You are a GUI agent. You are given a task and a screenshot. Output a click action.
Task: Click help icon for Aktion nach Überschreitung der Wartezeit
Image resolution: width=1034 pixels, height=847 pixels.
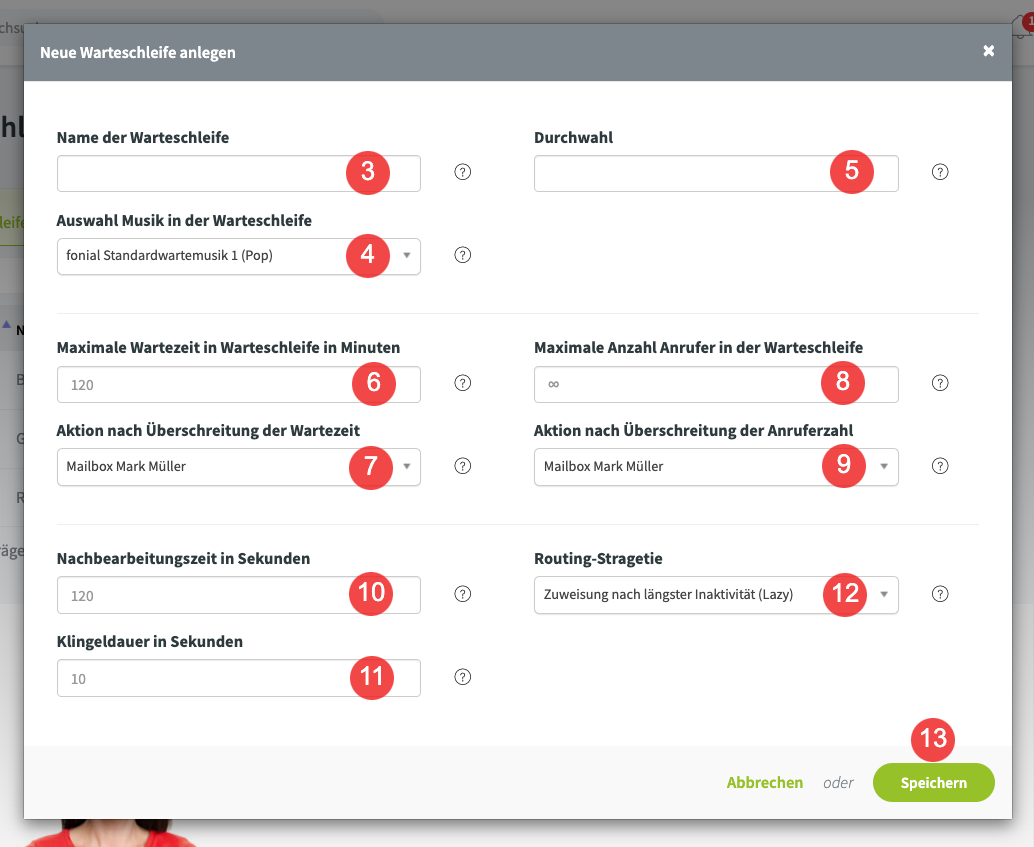(463, 466)
